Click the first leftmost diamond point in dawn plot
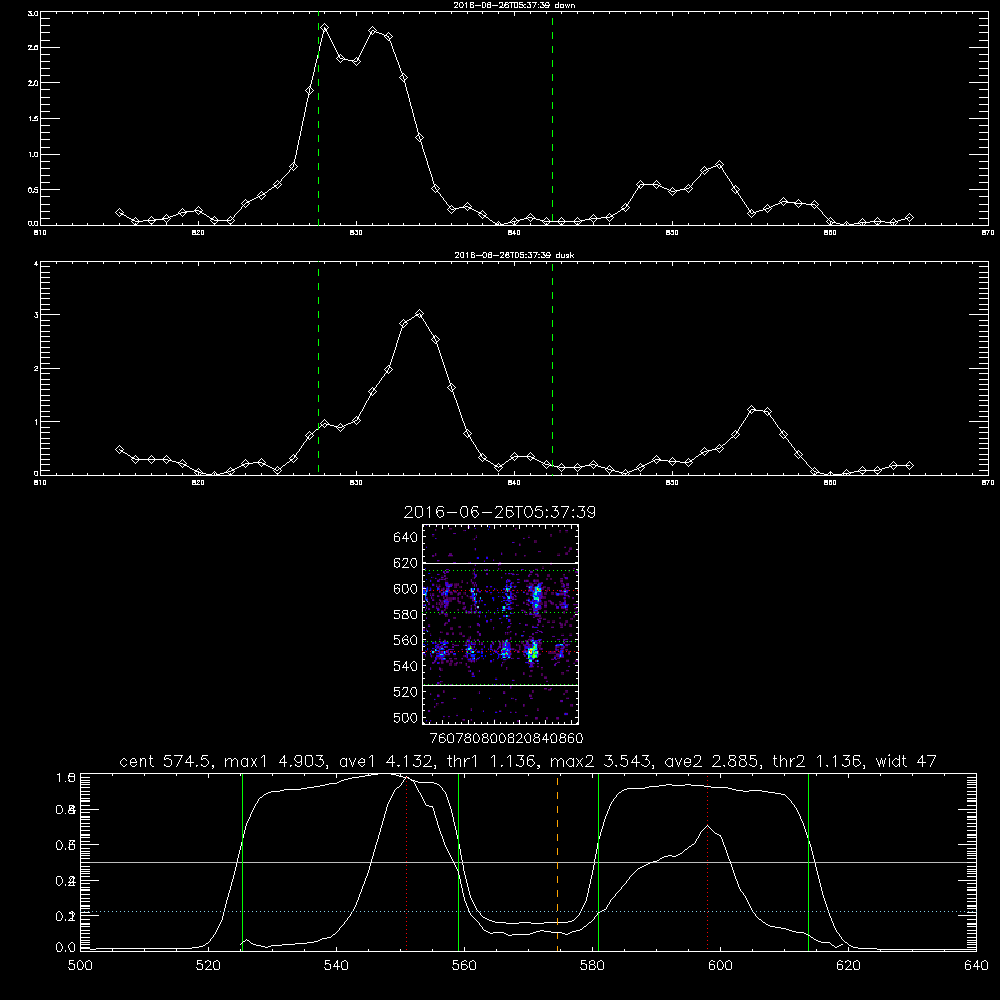The height and width of the screenshot is (1000, 1000). tap(119, 212)
